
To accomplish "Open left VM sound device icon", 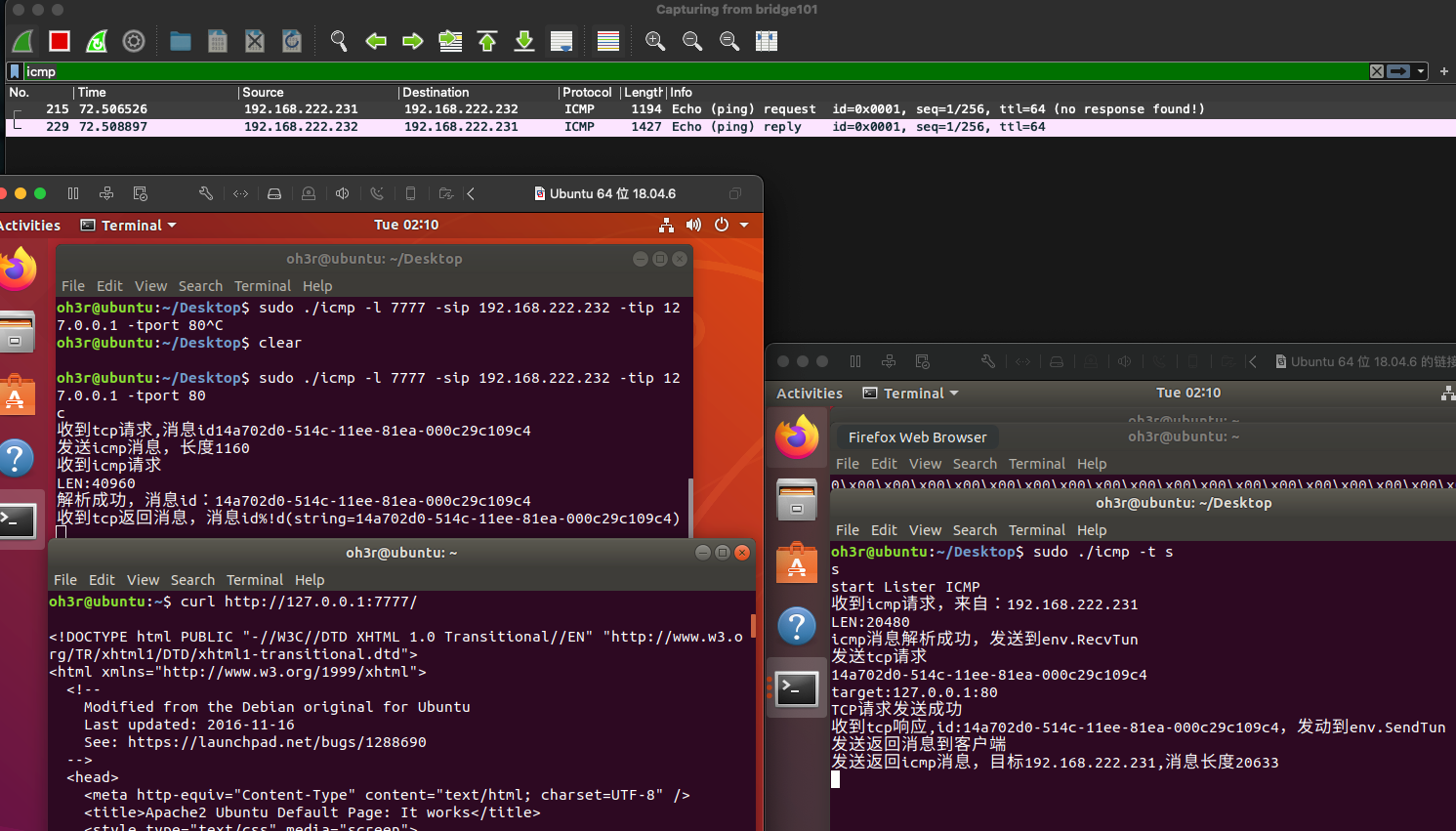I will click(343, 193).
